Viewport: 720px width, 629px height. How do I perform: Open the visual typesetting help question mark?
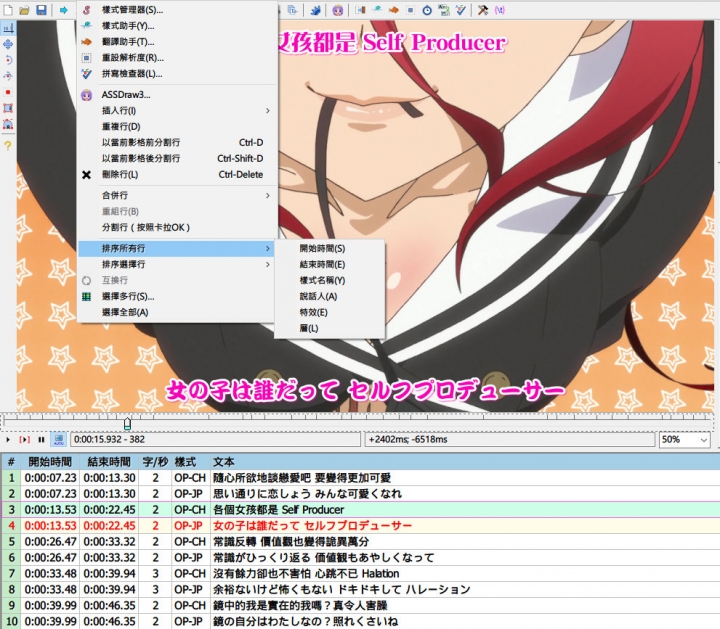point(8,146)
